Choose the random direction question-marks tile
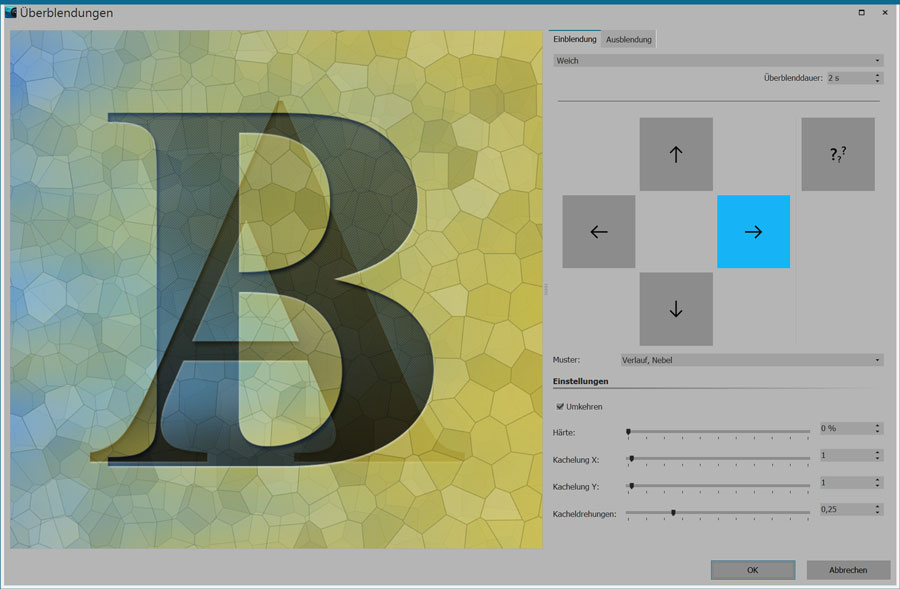This screenshot has width=900, height=589. pos(838,154)
